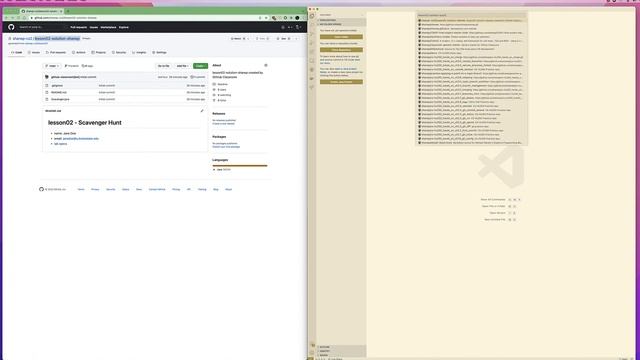Open GitHub notifications bell

click(x=283, y=27)
